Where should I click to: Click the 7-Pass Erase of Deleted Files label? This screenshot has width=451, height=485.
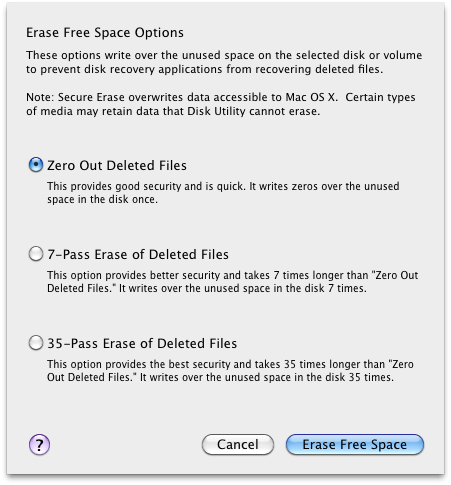click(138, 255)
